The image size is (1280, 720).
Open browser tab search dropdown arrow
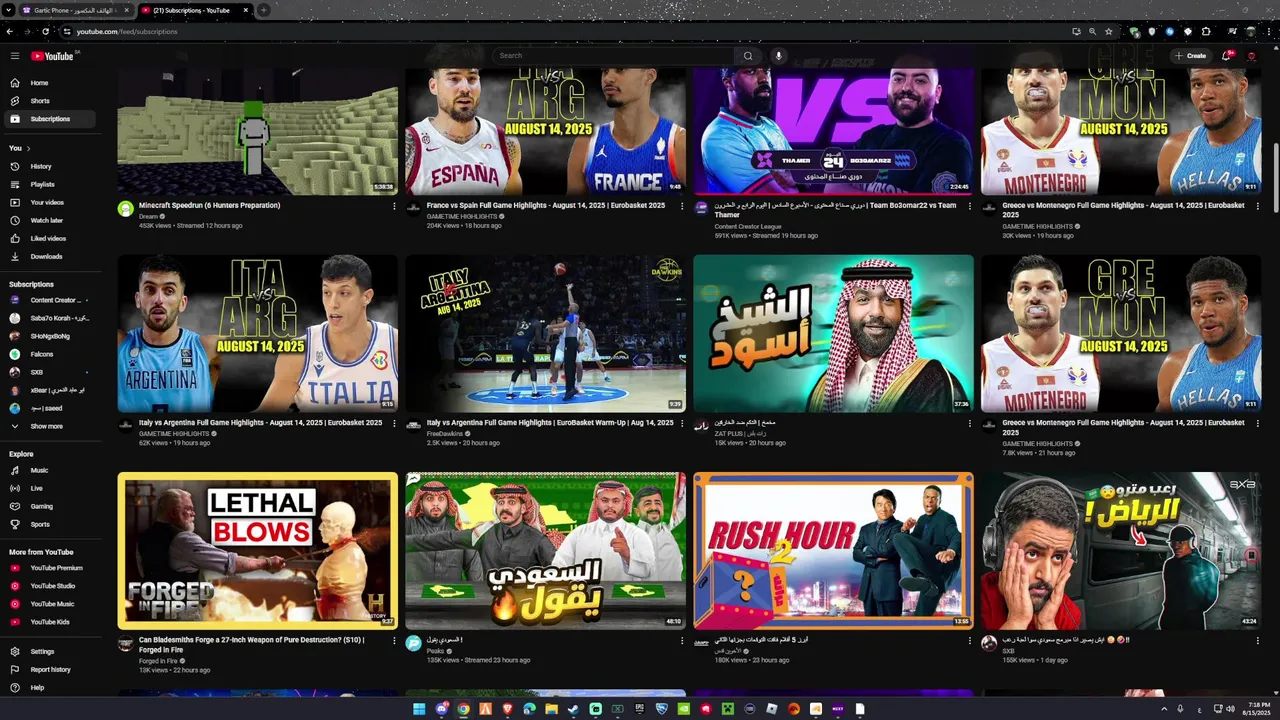[x=9, y=10]
